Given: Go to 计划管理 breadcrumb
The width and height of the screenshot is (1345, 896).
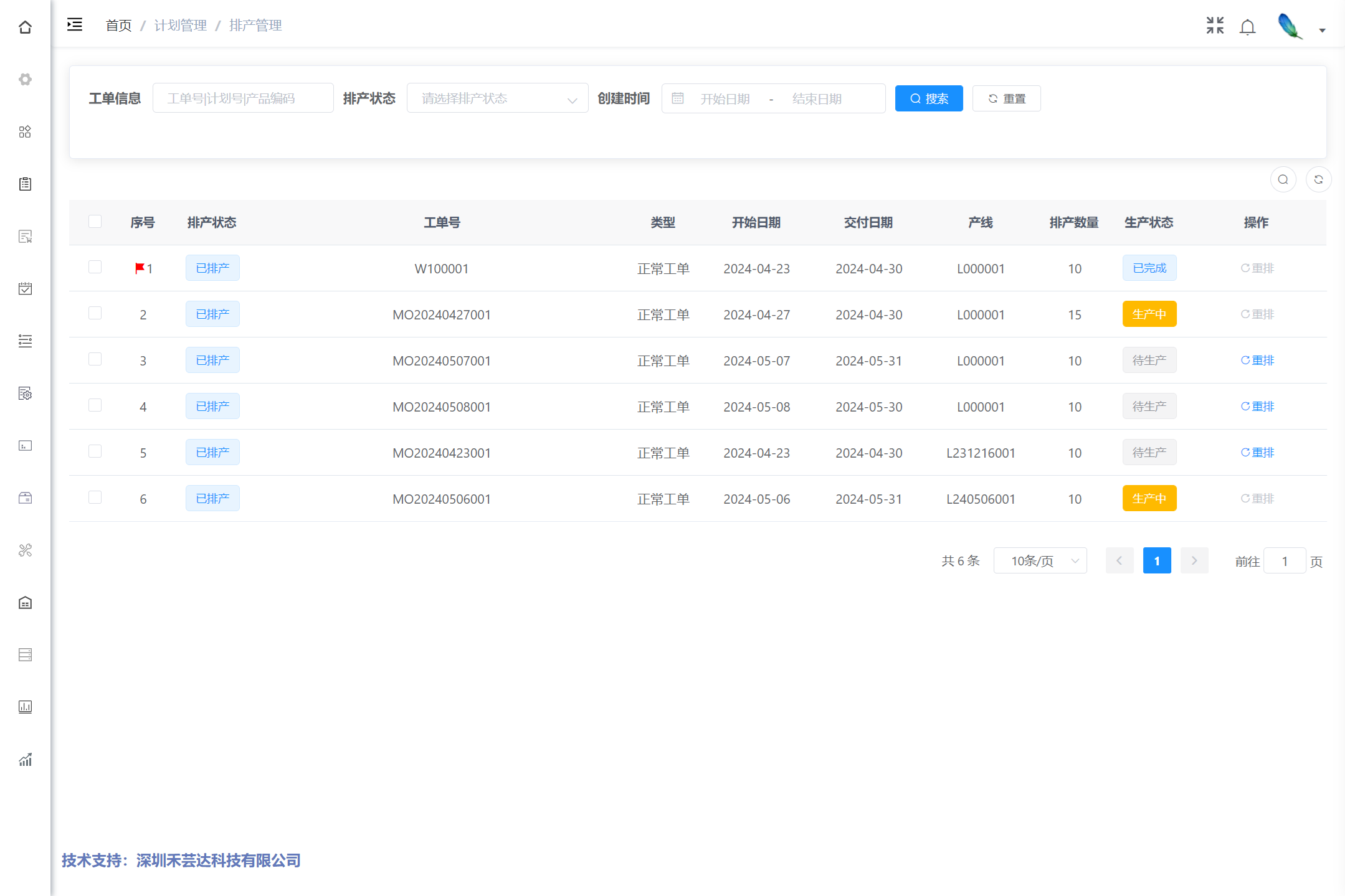Looking at the screenshot, I should click(180, 26).
